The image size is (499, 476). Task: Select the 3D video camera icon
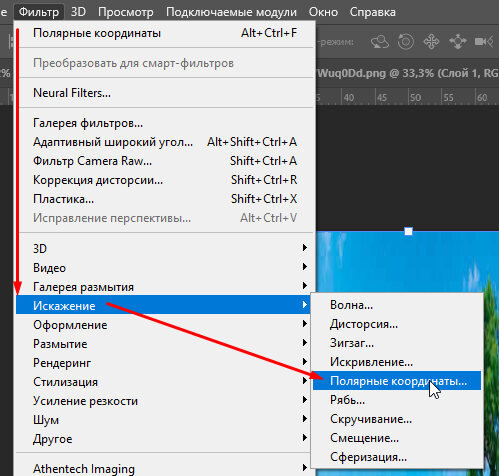click(x=484, y=42)
